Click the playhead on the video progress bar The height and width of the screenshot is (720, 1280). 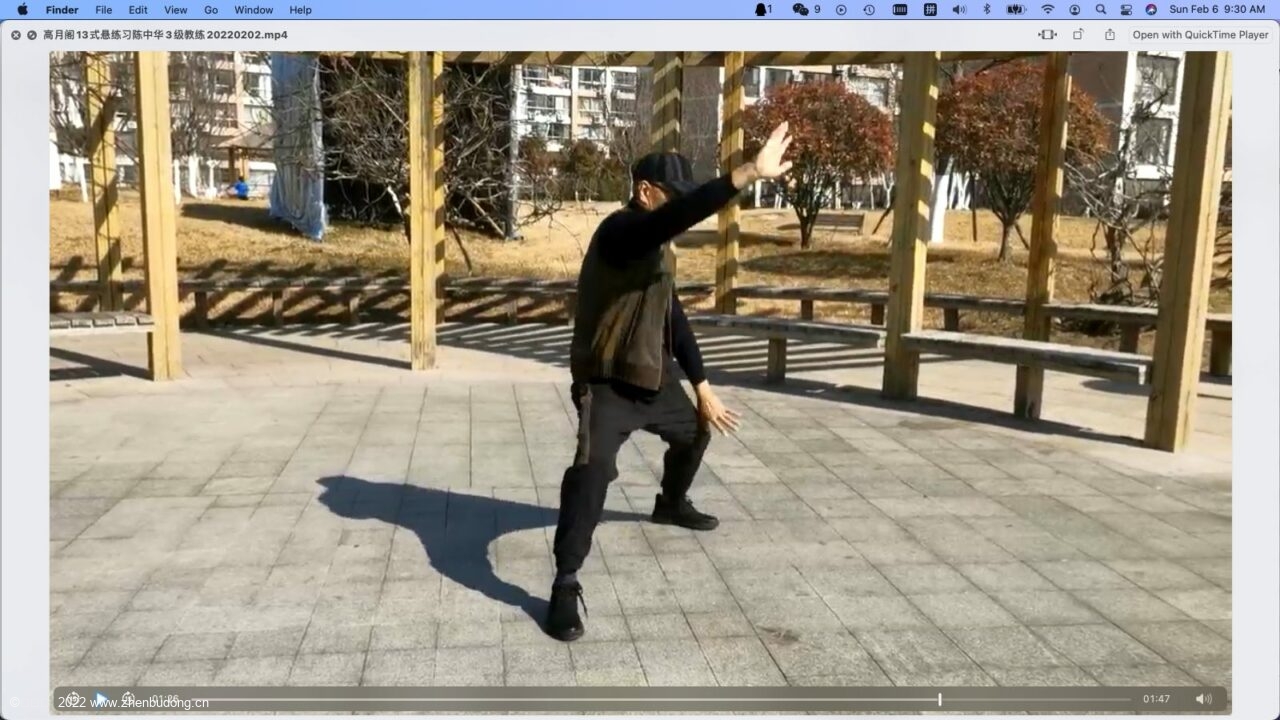click(939, 699)
